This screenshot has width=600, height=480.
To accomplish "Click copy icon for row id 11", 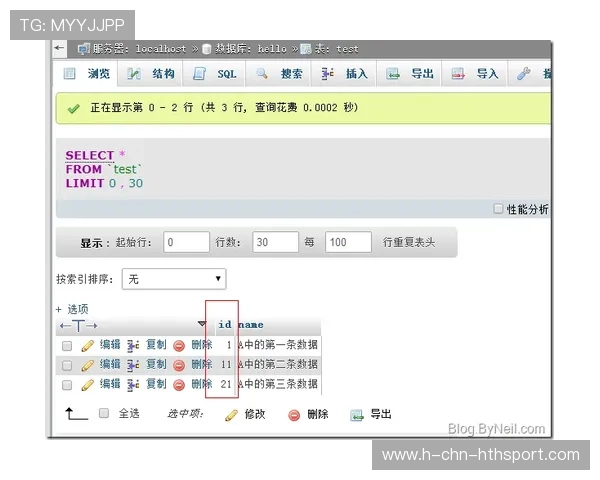I will pyautogui.click(x=133, y=365).
